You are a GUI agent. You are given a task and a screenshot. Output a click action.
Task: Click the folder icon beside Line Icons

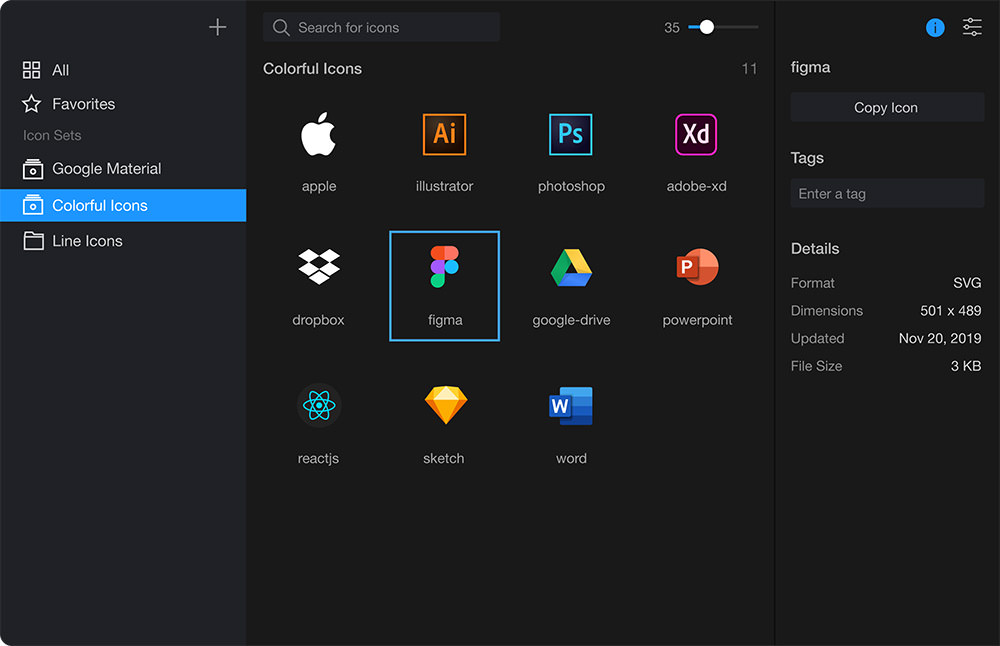tap(33, 240)
